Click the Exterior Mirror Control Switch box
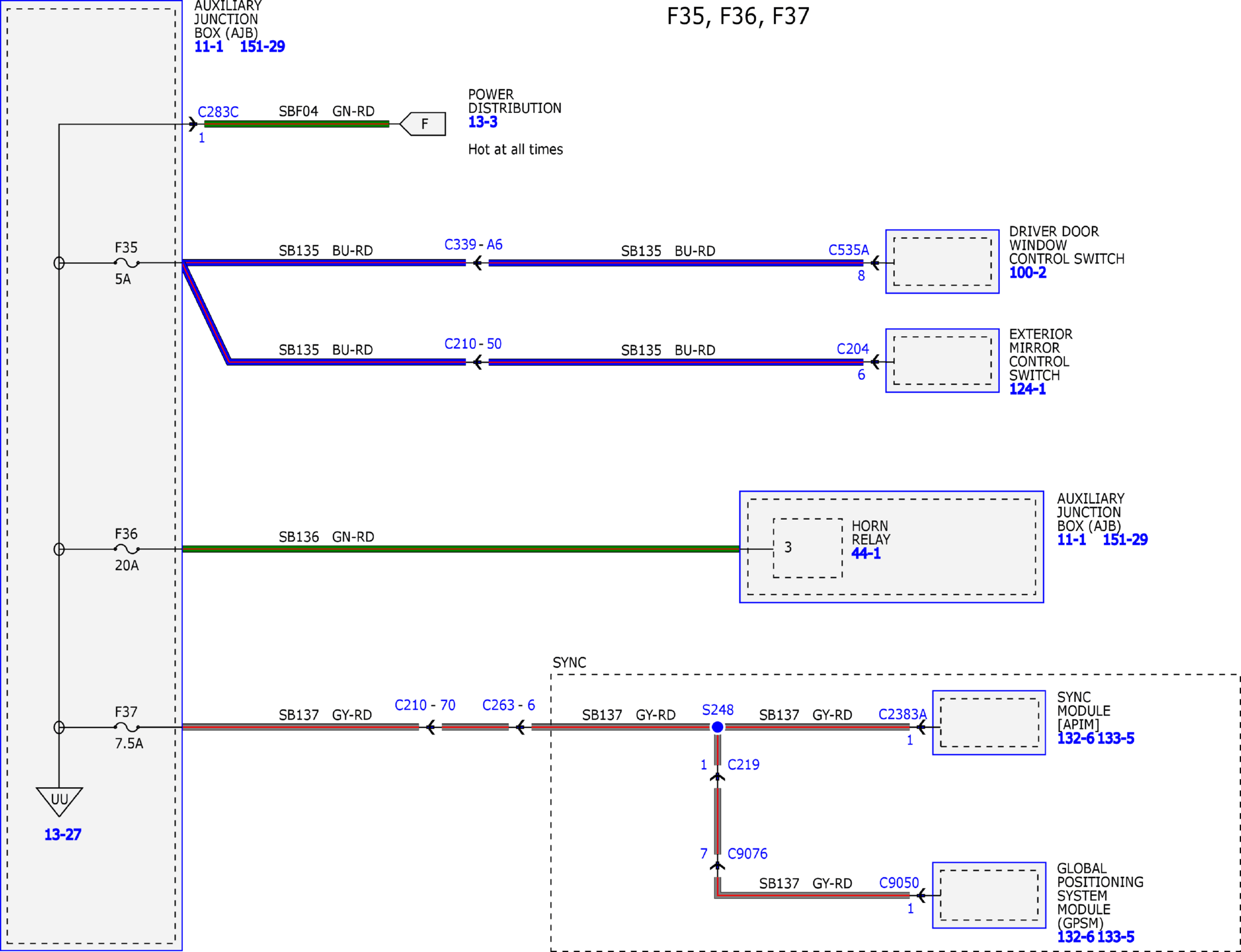 point(942,361)
